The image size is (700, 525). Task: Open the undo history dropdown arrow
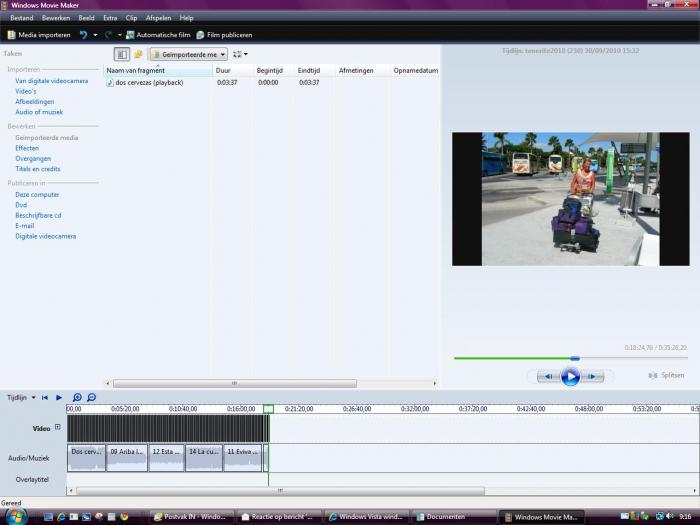95,35
